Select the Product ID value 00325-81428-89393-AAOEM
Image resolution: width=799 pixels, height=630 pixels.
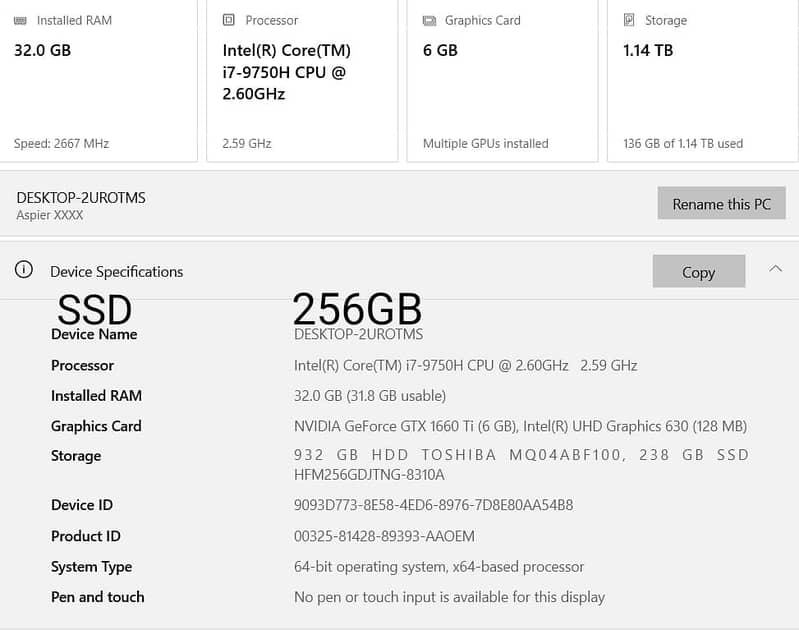[384, 536]
